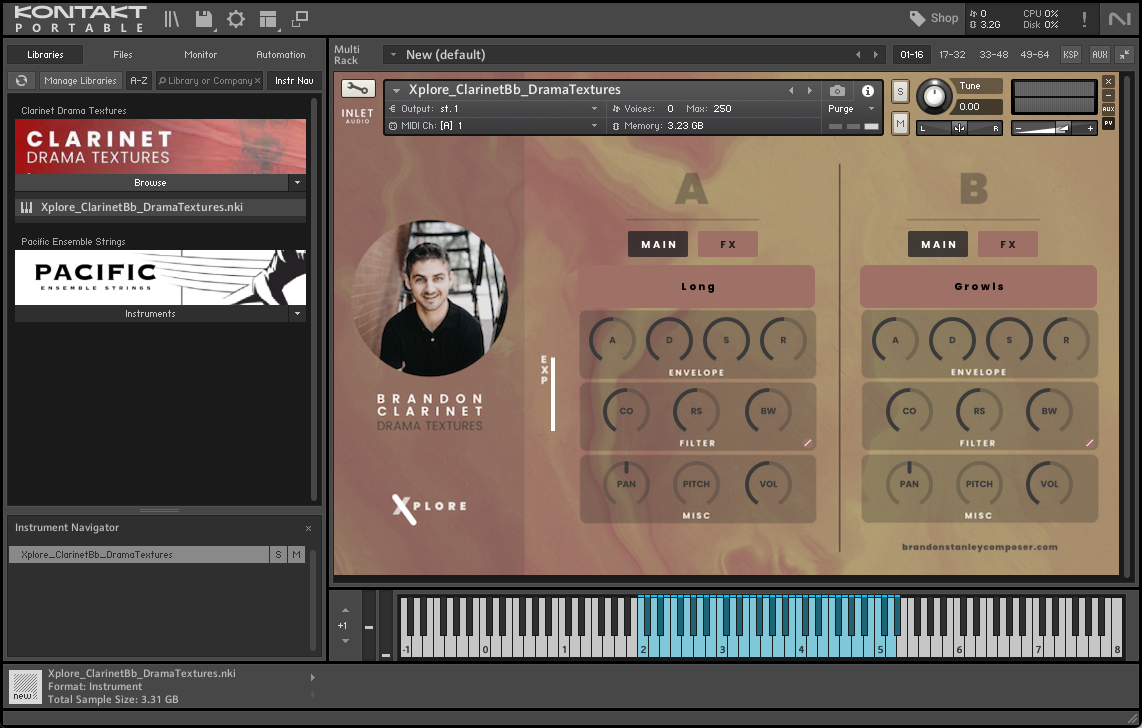Select the FX tab in section A

click(x=727, y=244)
